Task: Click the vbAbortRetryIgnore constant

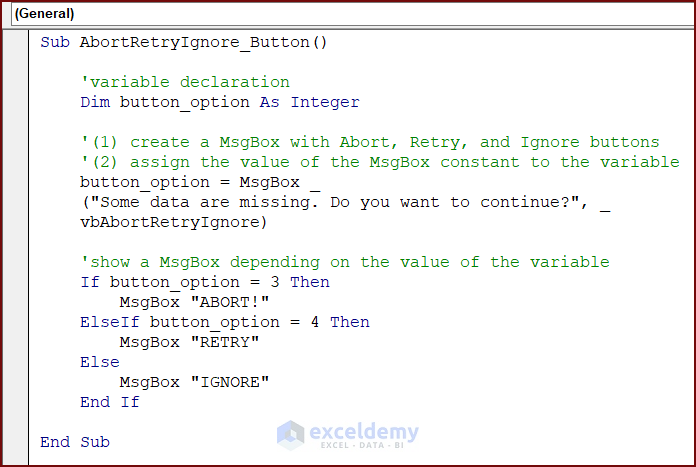Action: (x=170, y=222)
